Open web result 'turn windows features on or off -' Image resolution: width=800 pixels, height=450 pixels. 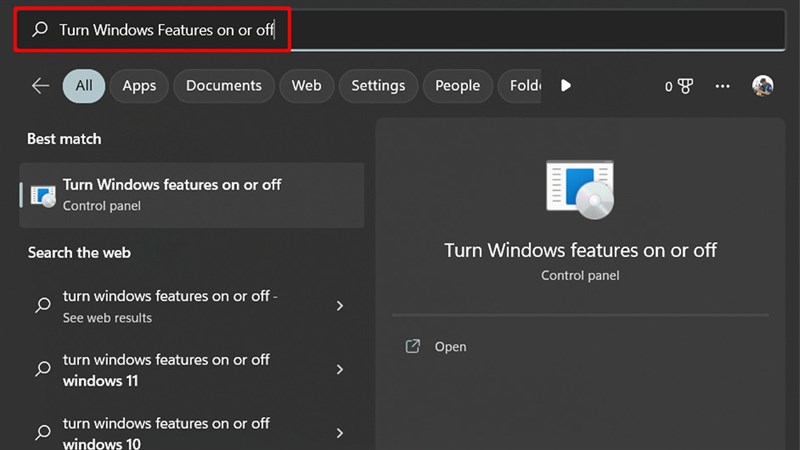point(192,306)
